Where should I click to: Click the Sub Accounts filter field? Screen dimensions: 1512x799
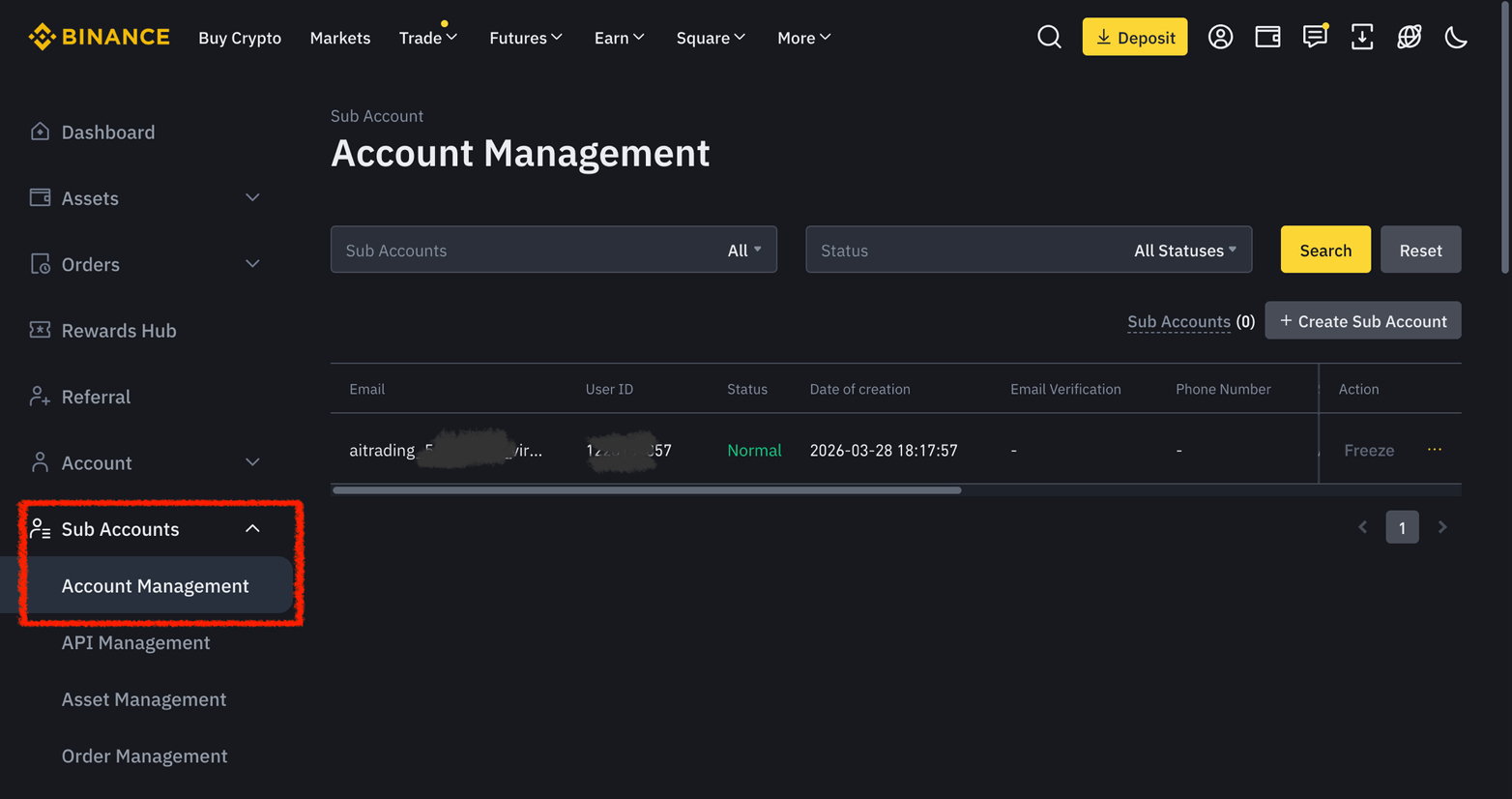pos(554,250)
